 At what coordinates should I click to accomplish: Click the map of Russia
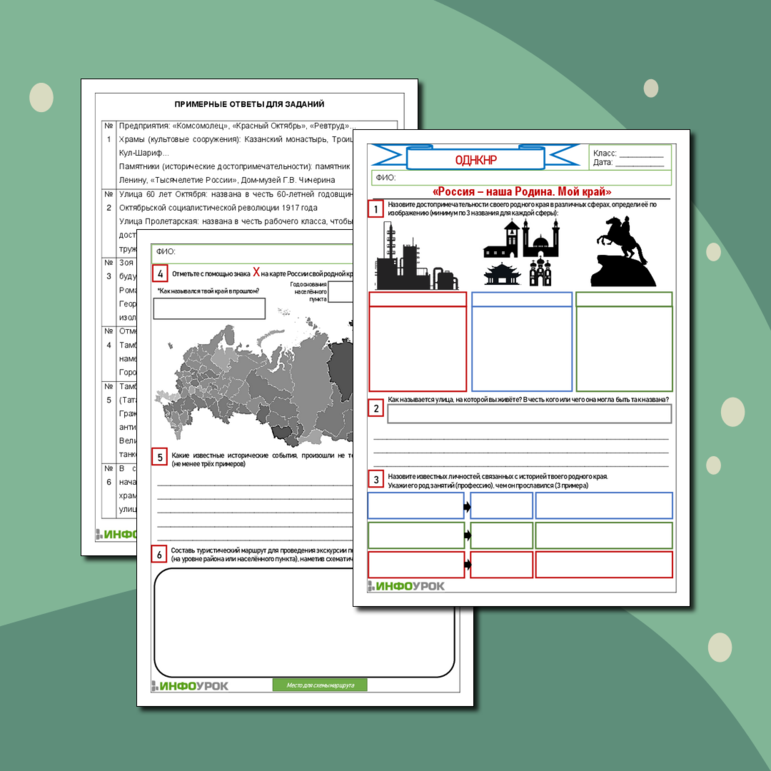tap(260, 382)
